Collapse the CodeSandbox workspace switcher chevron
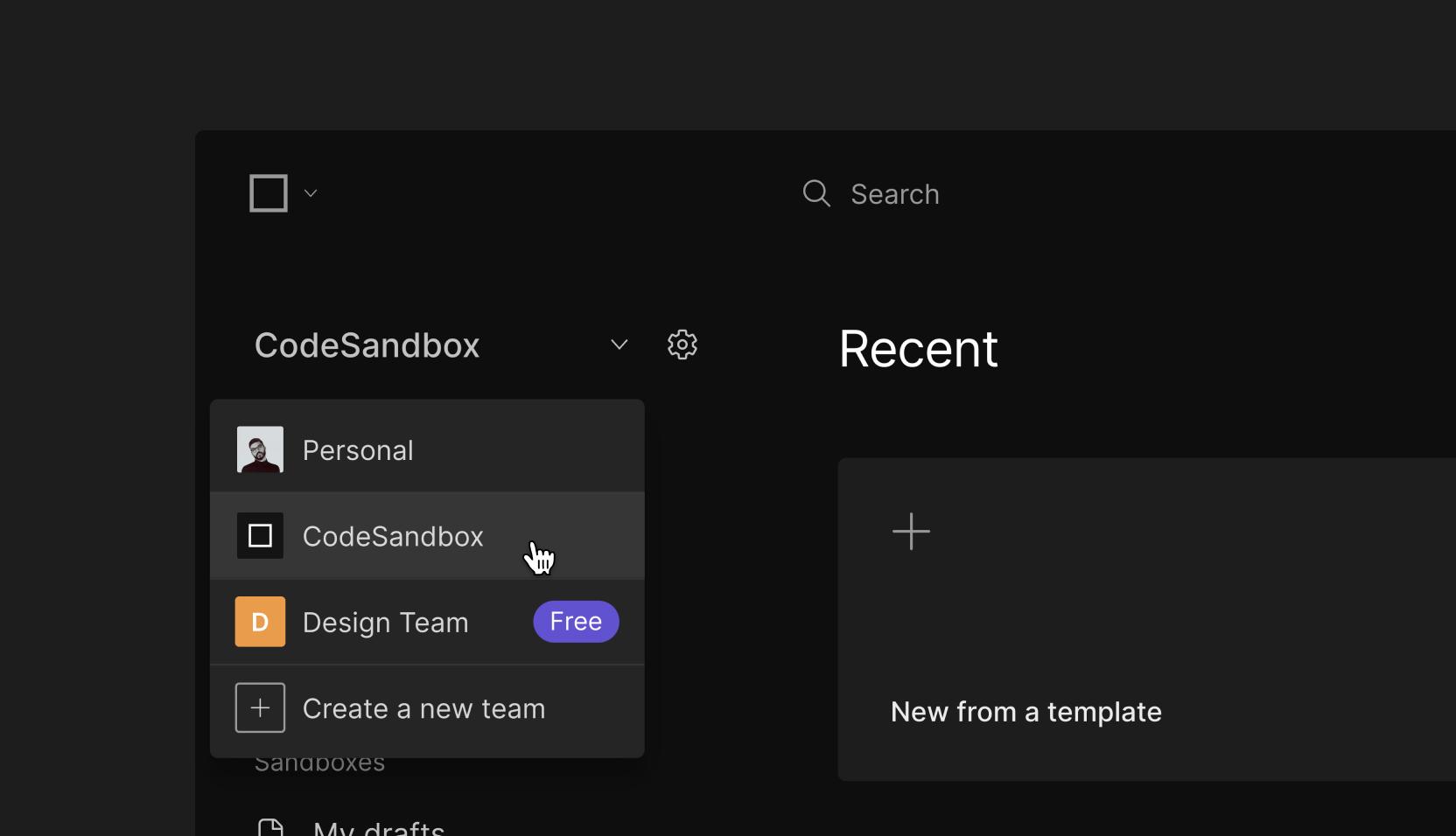The image size is (1456, 836). tap(619, 345)
